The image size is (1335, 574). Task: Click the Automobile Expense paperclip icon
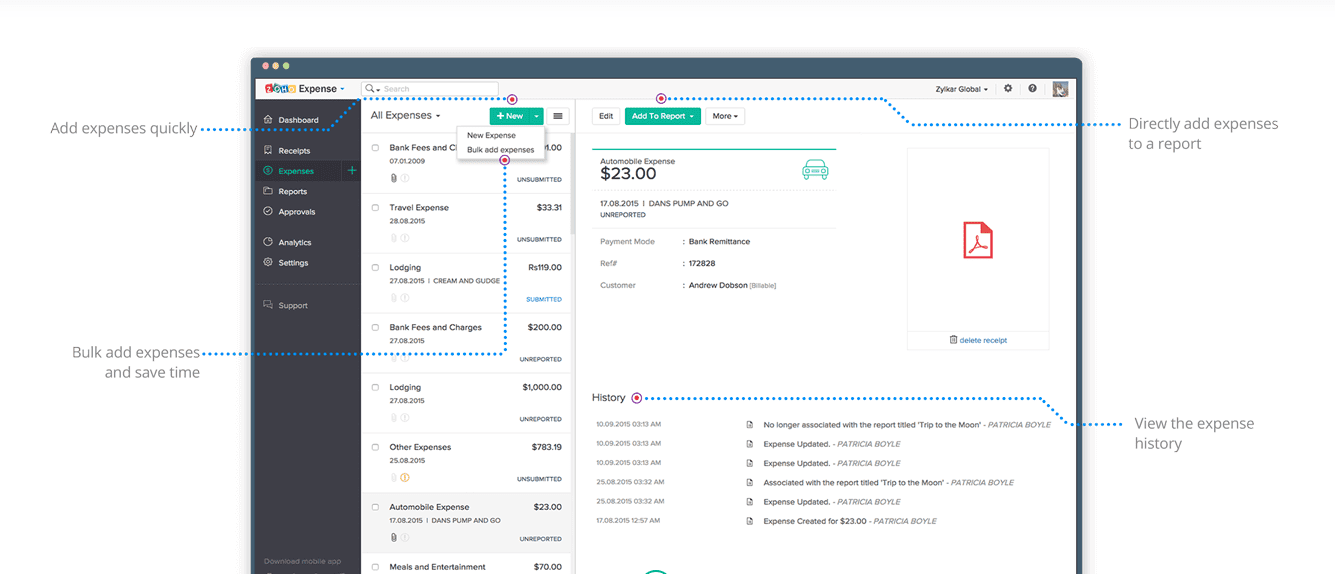coord(393,537)
